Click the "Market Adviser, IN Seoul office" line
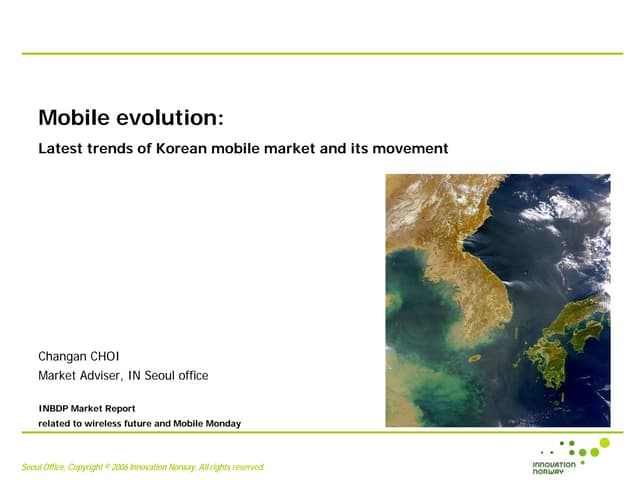640x480 pixels. point(123,376)
